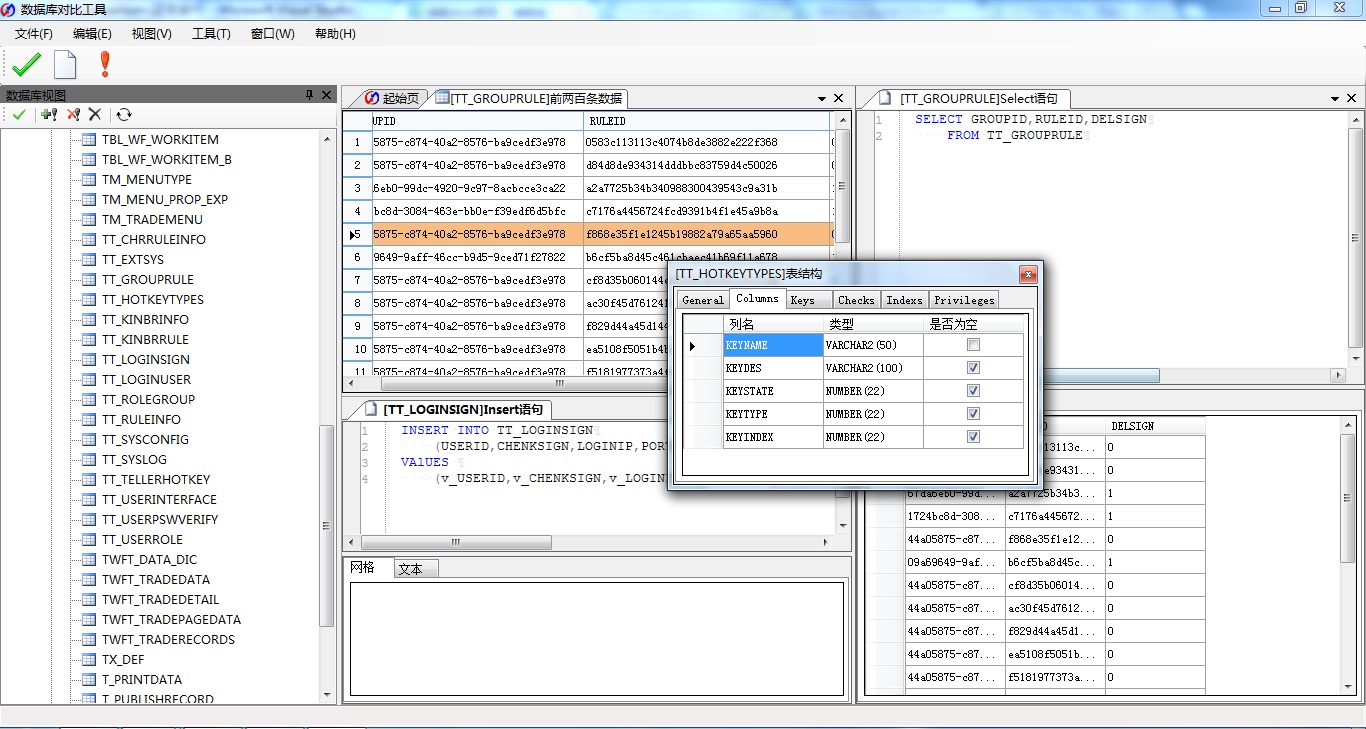Screen dimensions: 1366x729
Task: Click the RULEID column header in data grid
Action: (x=706, y=121)
